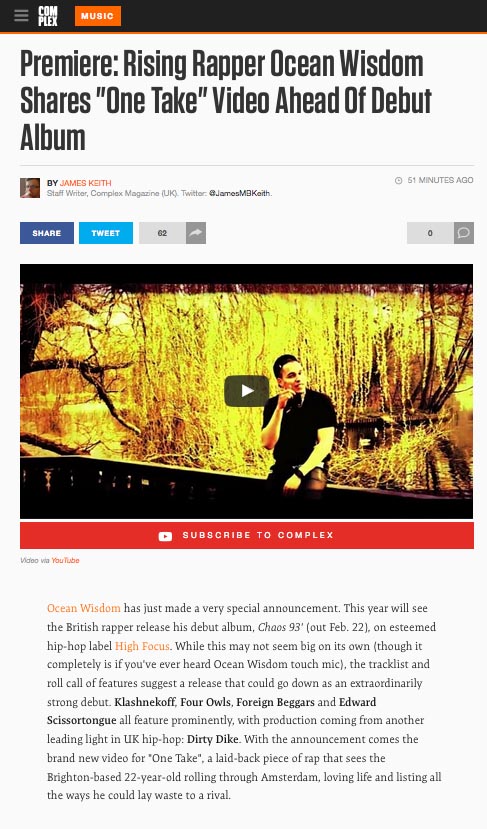
Task: Click the Complex logo
Action: 48,16
